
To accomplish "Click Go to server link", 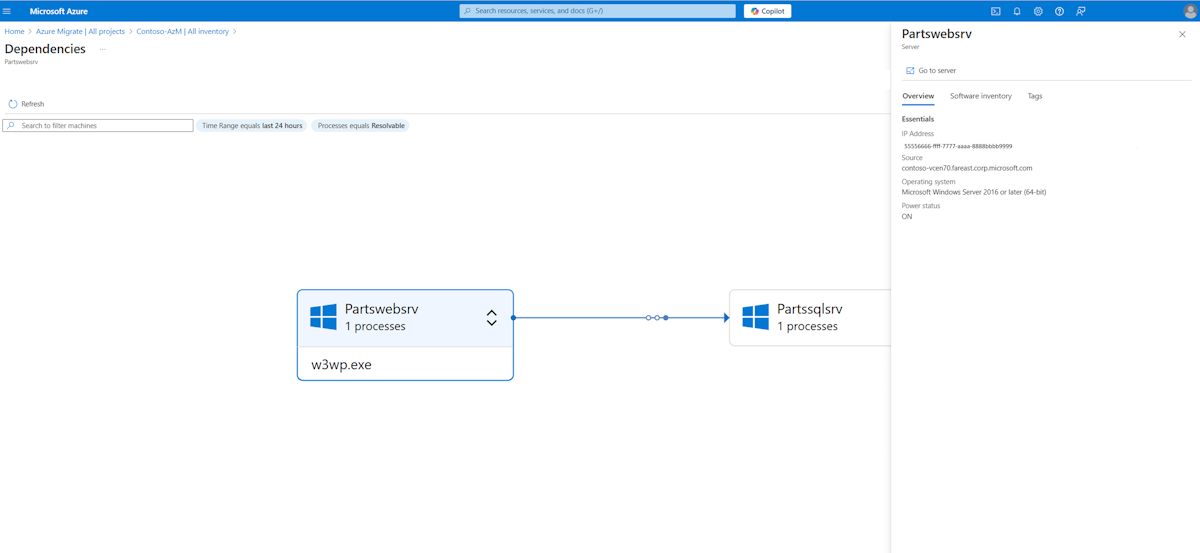I will tap(931, 71).
